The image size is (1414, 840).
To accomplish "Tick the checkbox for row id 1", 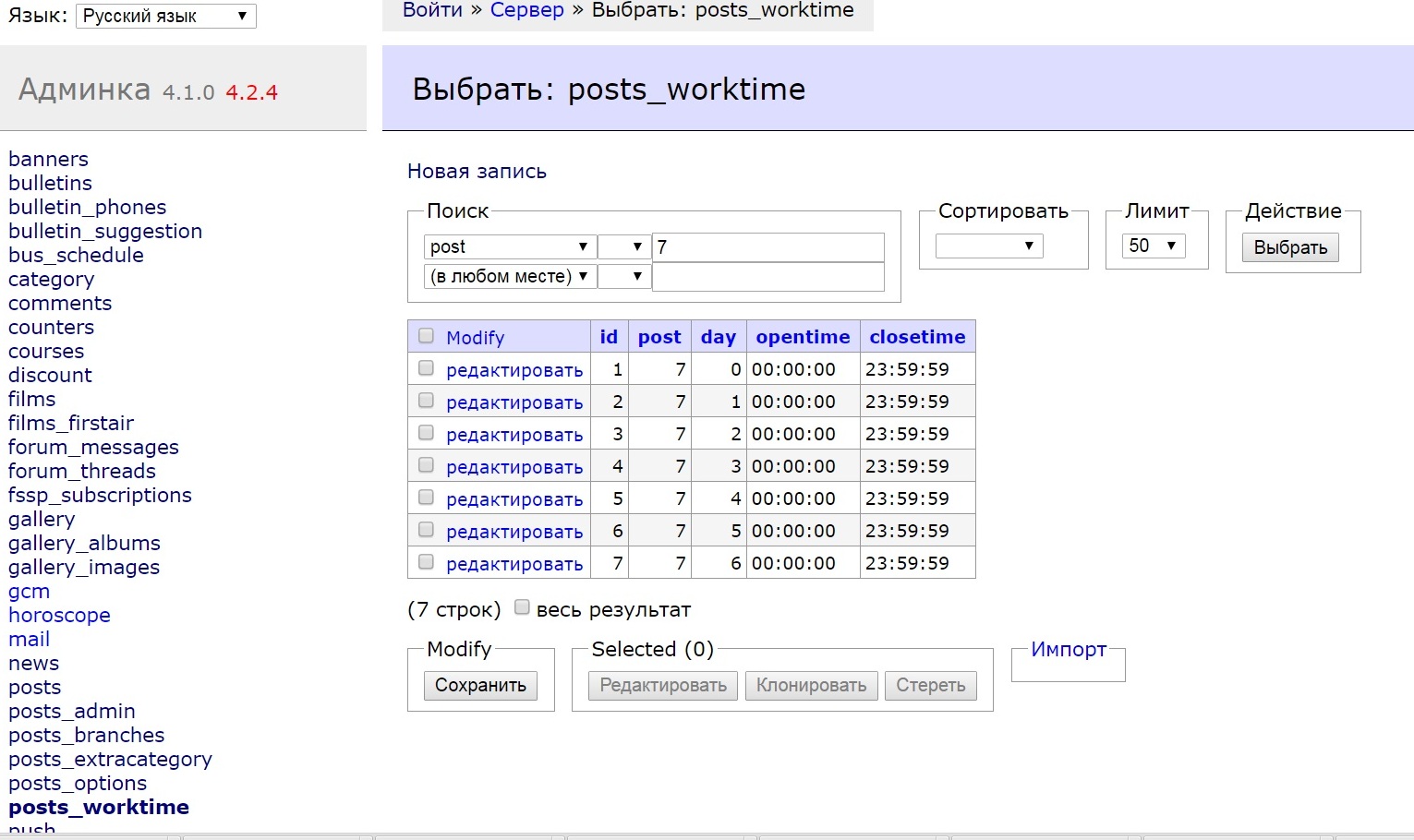I will tap(426, 368).
